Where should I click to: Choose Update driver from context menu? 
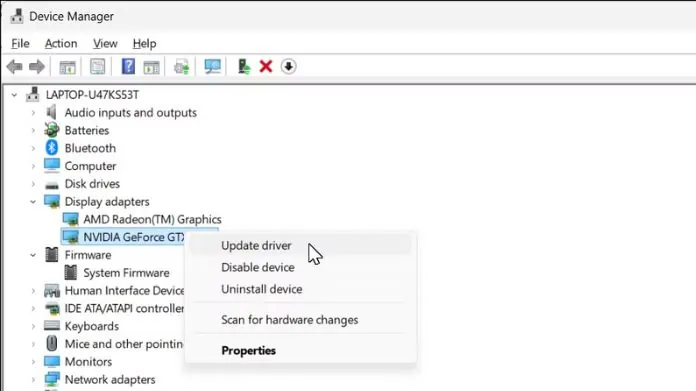(x=301, y=245)
